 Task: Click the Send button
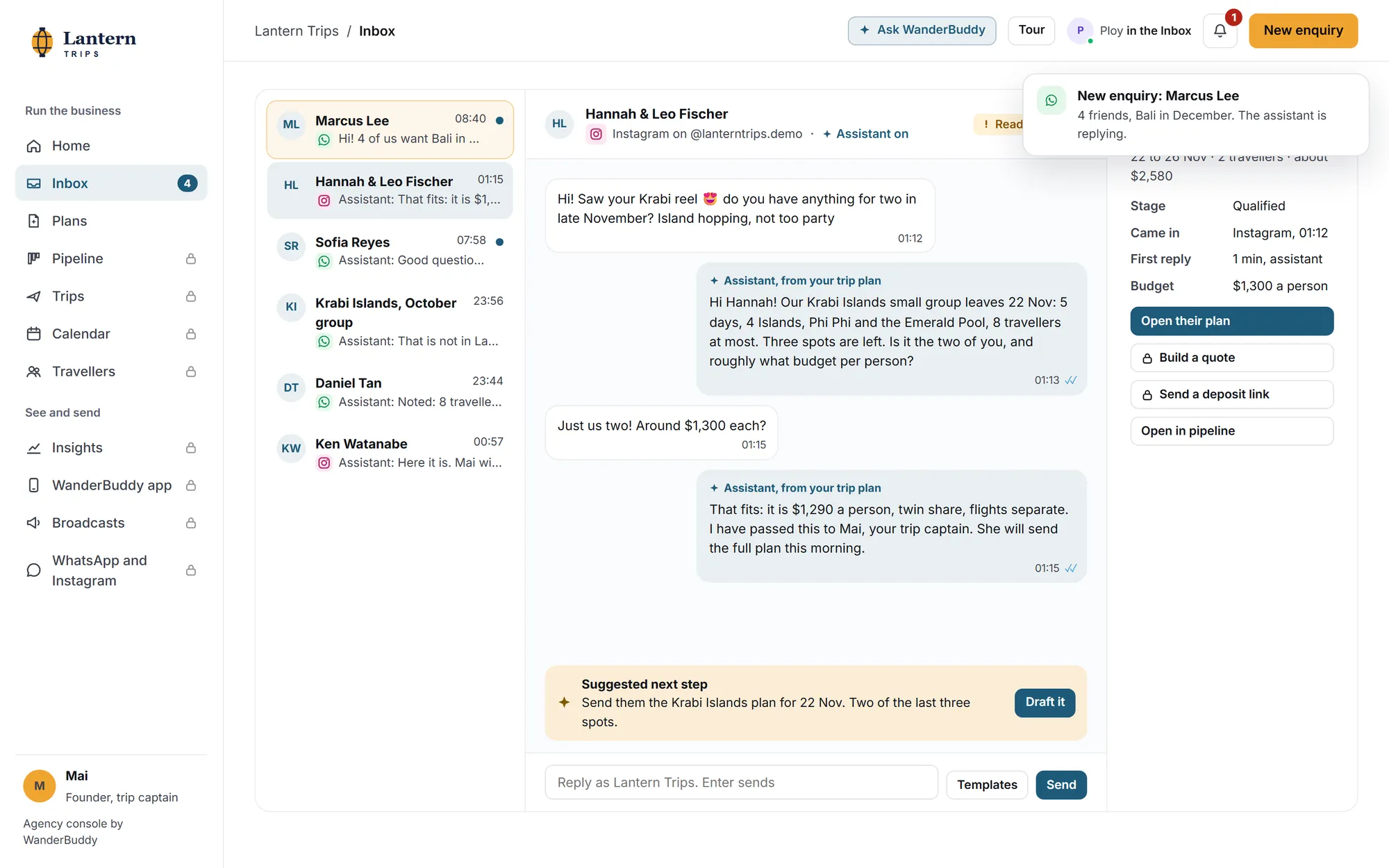coord(1061,785)
